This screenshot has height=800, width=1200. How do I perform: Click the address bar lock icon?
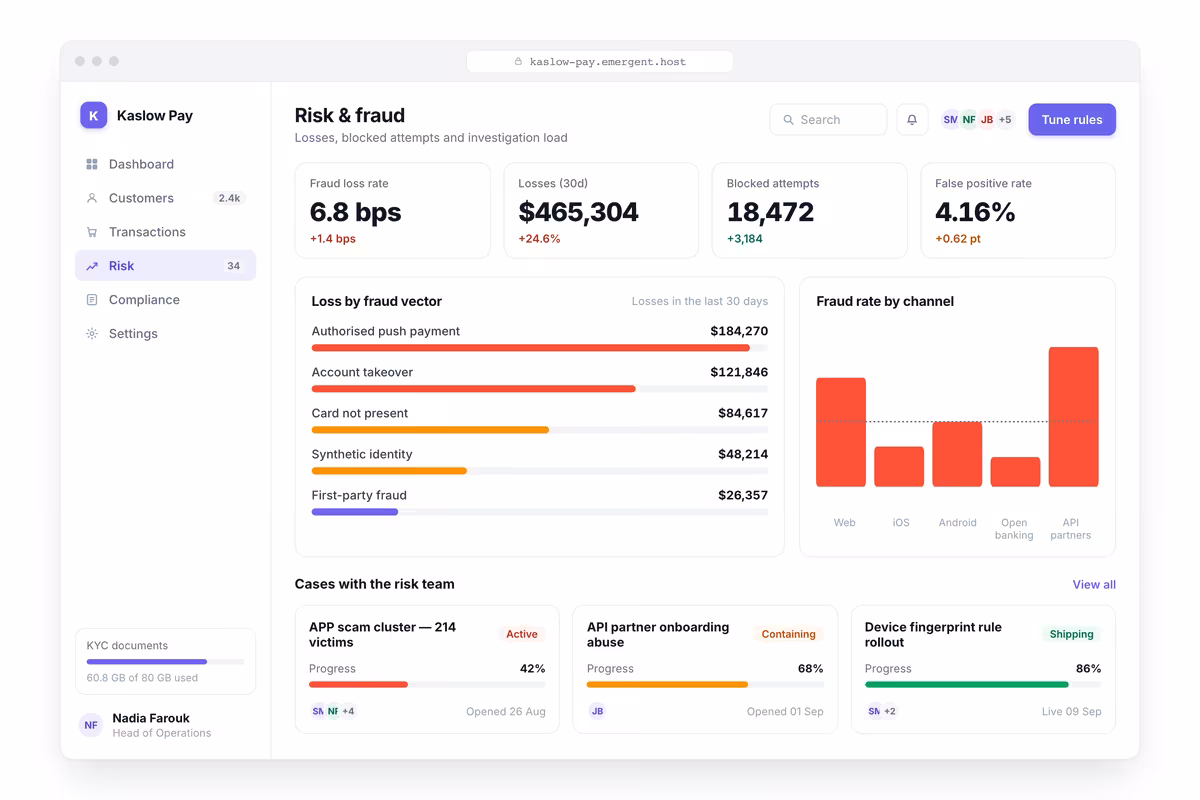point(518,62)
